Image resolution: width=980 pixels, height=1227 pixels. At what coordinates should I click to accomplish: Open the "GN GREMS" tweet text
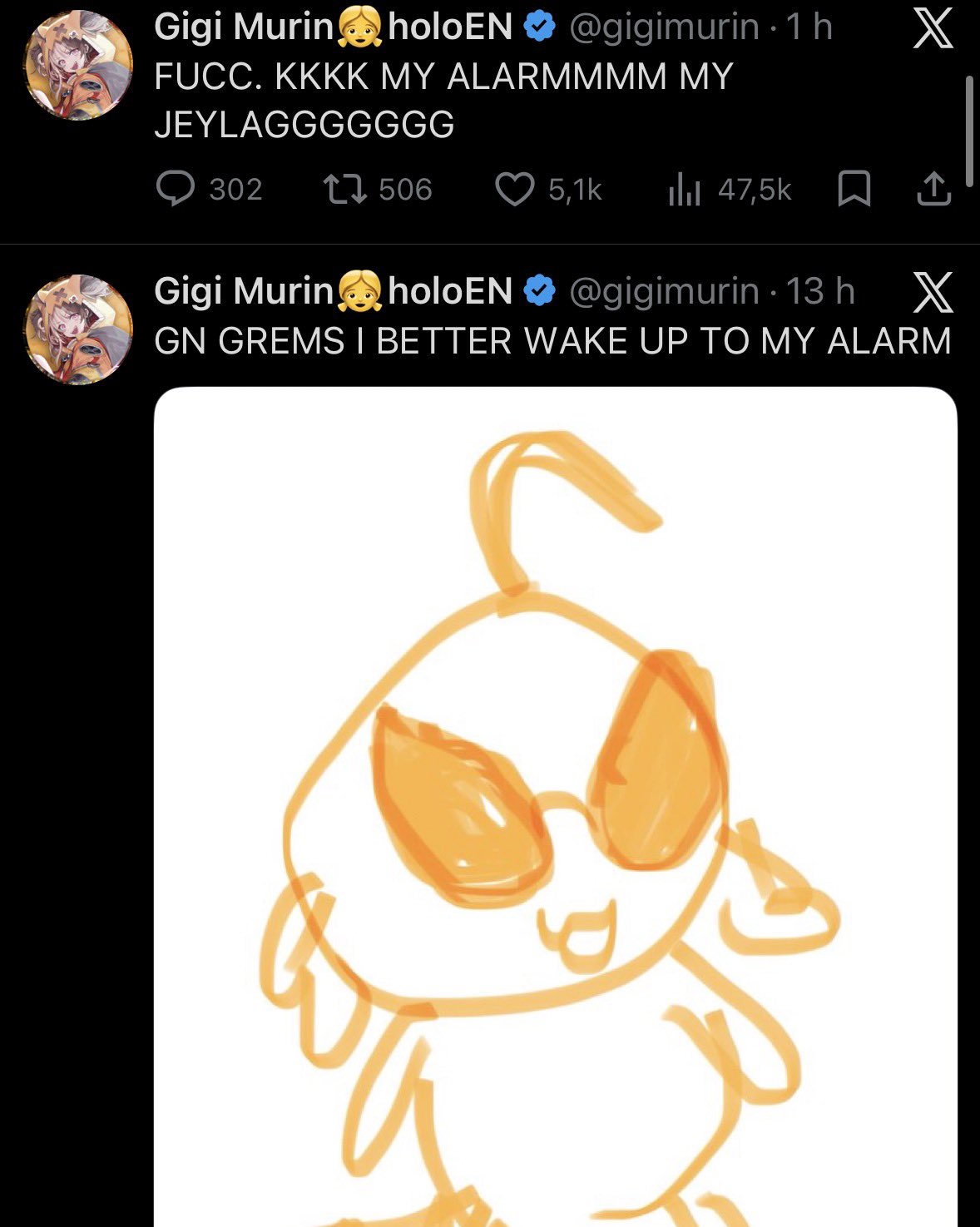click(x=552, y=341)
